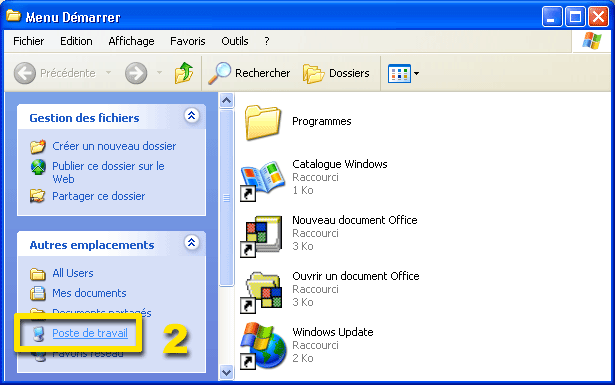Select the Ouvrir un document Office icon

click(261, 292)
